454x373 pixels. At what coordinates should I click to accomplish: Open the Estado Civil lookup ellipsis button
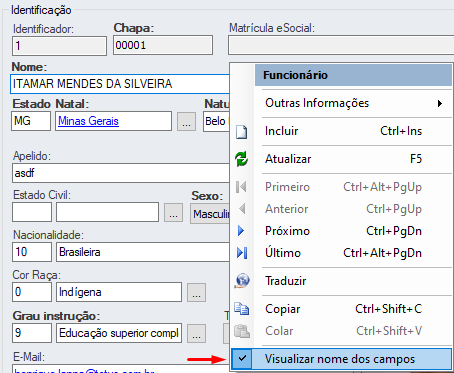point(173,213)
